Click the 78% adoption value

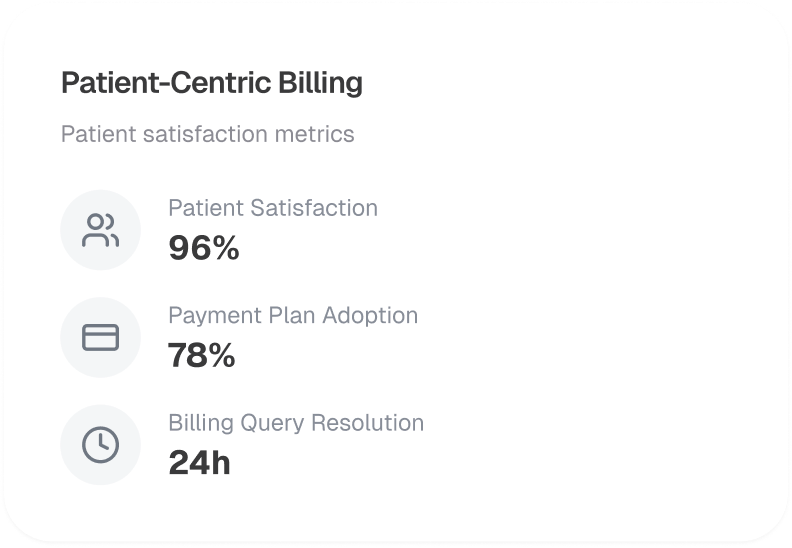(202, 355)
